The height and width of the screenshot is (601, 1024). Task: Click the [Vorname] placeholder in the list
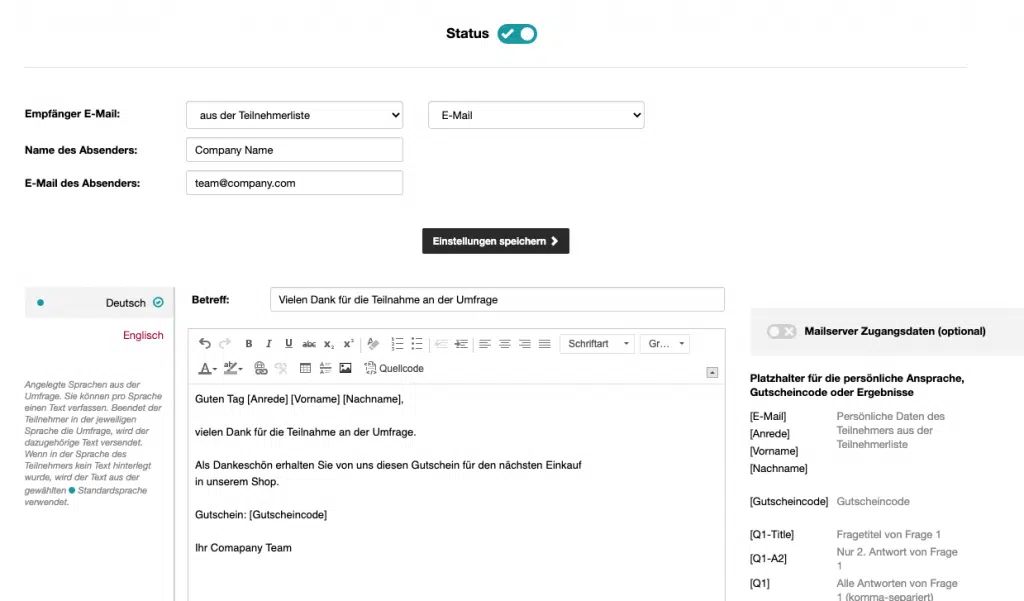[x=774, y=451]
